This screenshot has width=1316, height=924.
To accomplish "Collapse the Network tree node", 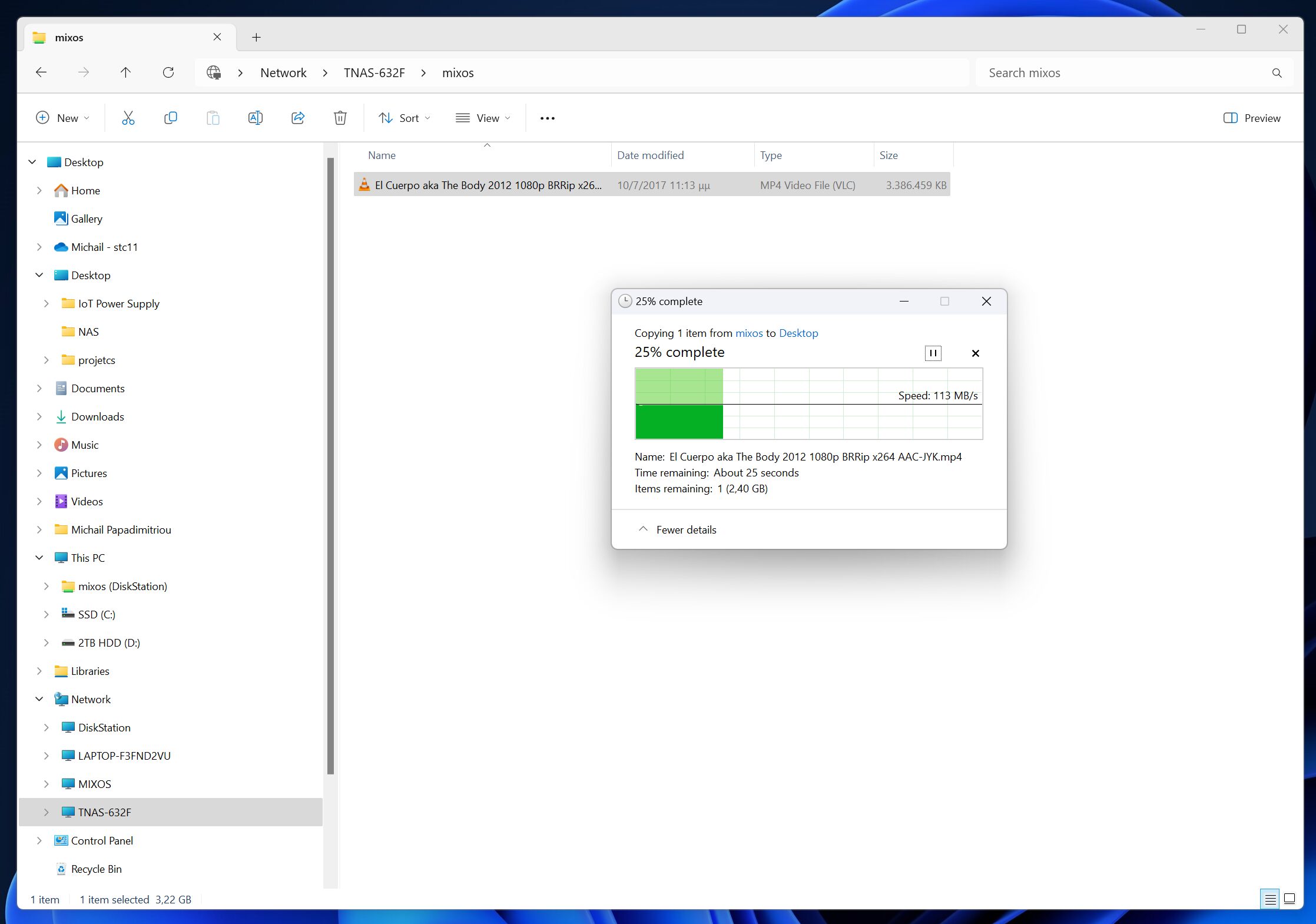I will coord(39,699).
